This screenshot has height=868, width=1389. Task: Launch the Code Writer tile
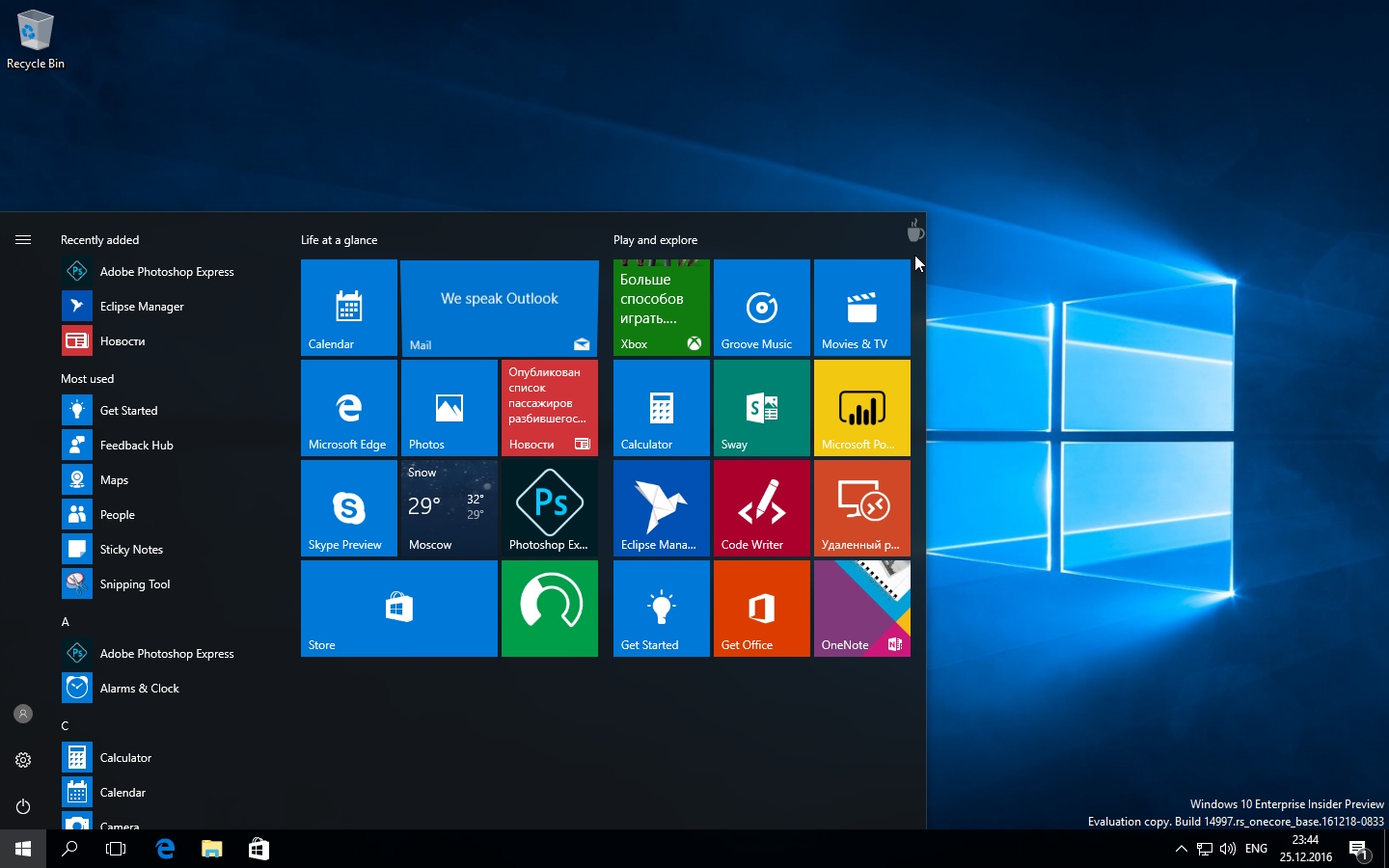click(761, 508)
